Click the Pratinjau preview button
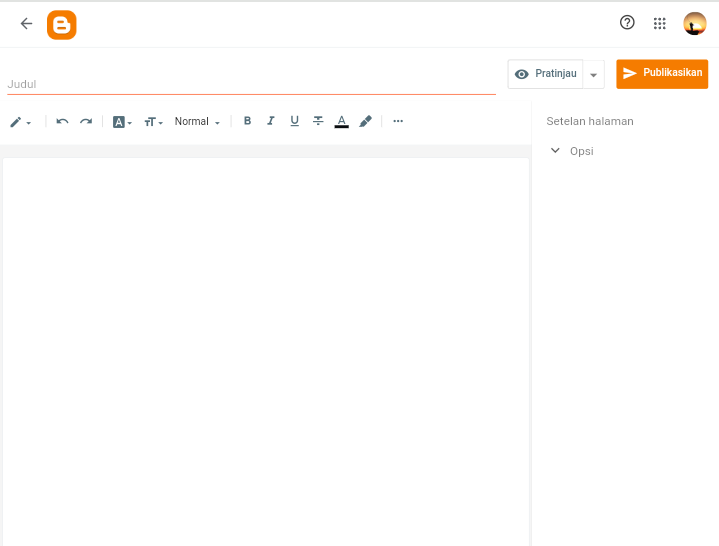 point(545,74)
